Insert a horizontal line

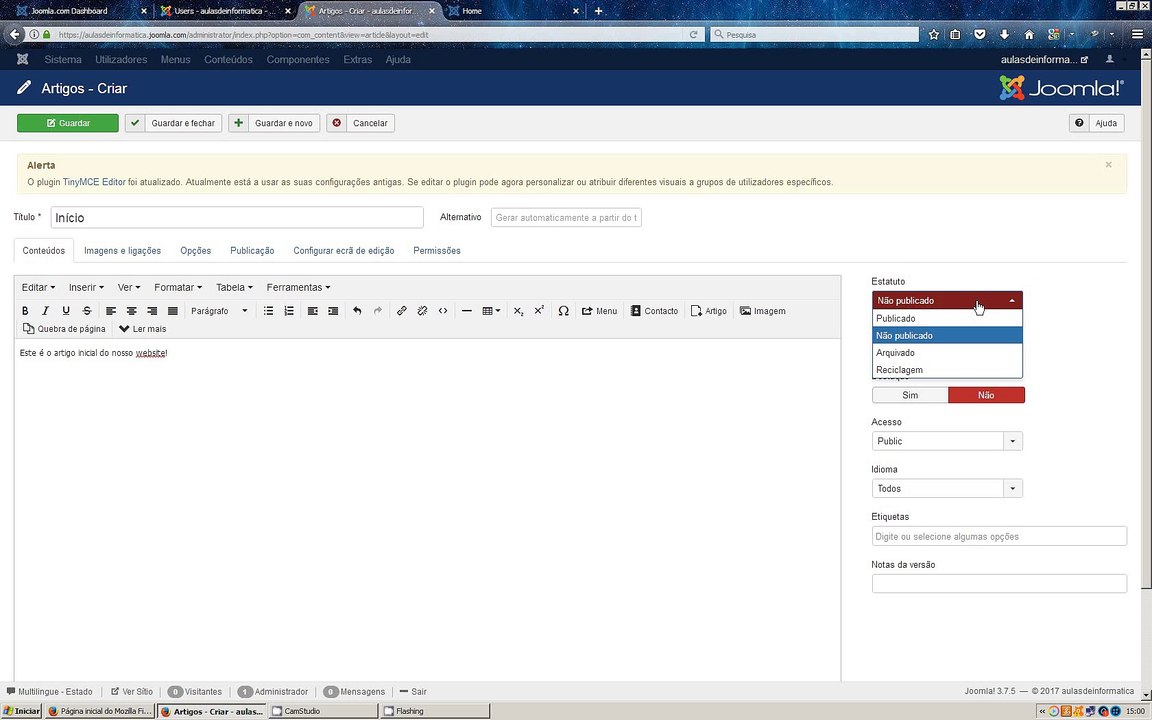tap(467, 311)
